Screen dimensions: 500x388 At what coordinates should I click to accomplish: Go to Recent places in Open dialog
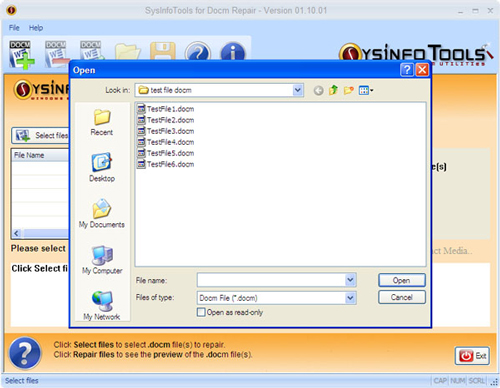click(102, 122)
